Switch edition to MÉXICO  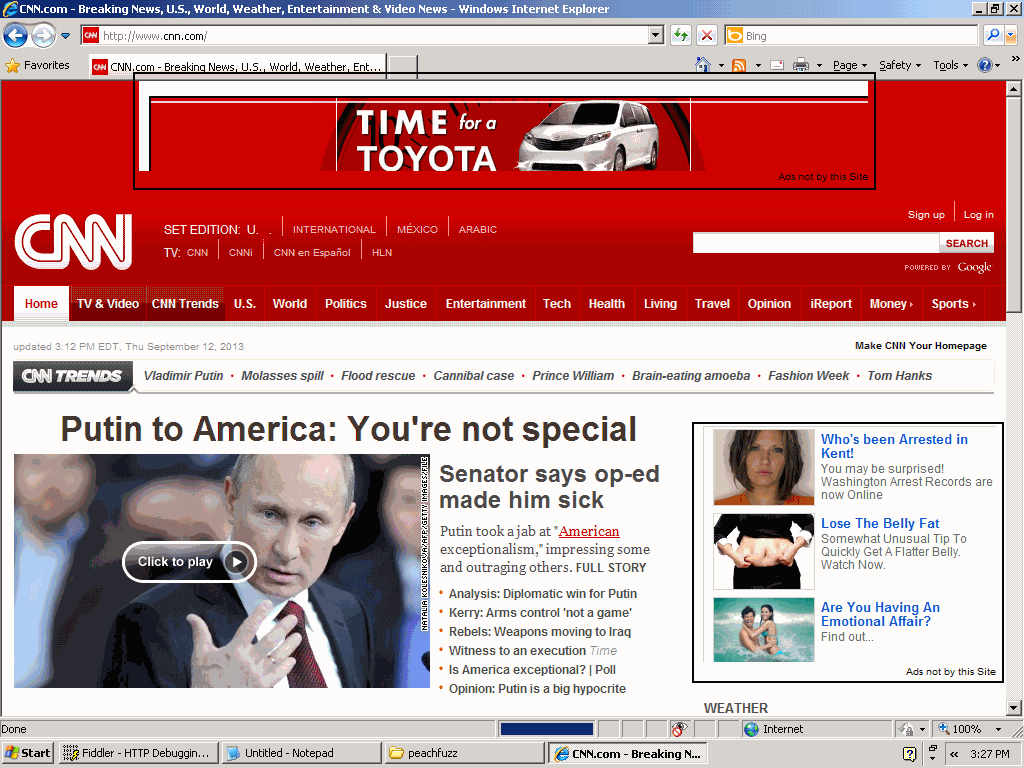click(417, 229)
